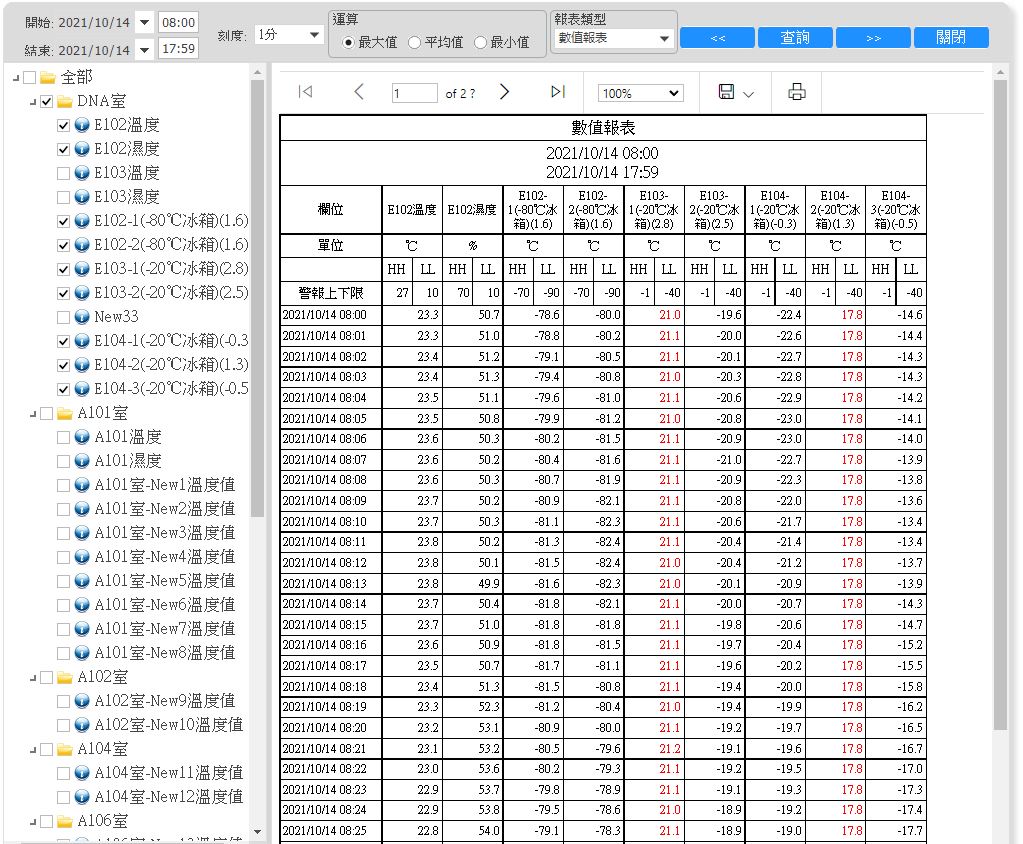Click the A106室 folder icon
Screen dimensions: 1023x844
point(65,821)
